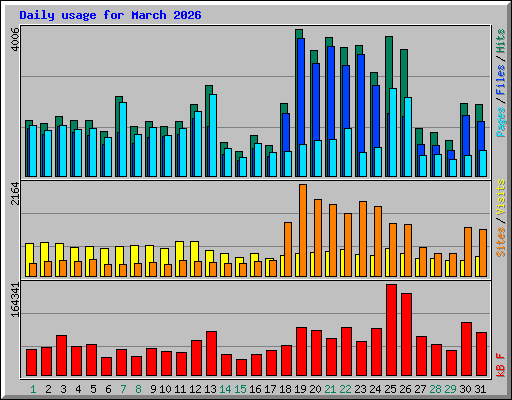Click the 'Hits' legend label
This screenshot has width=512, height=400.
coord(501,41)
